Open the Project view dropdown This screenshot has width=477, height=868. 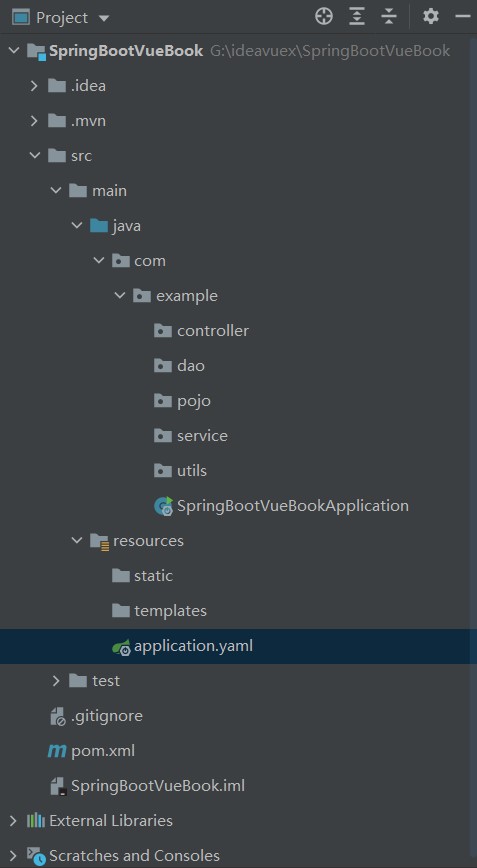(103, 18)
